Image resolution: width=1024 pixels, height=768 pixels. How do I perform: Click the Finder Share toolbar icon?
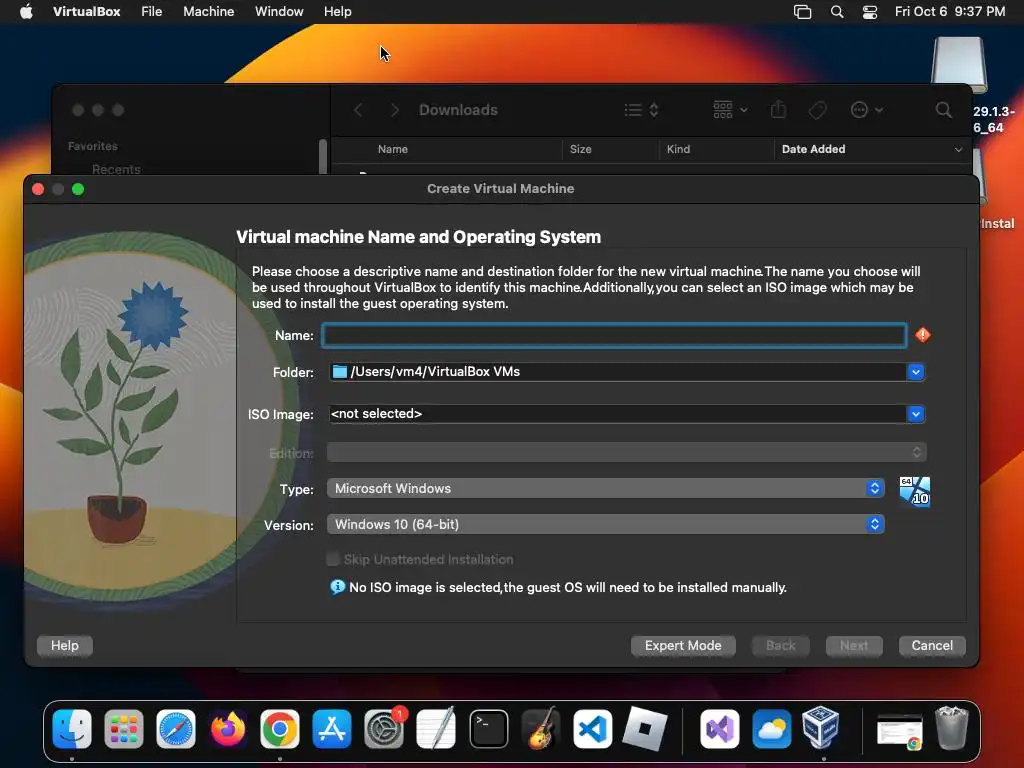778,109
